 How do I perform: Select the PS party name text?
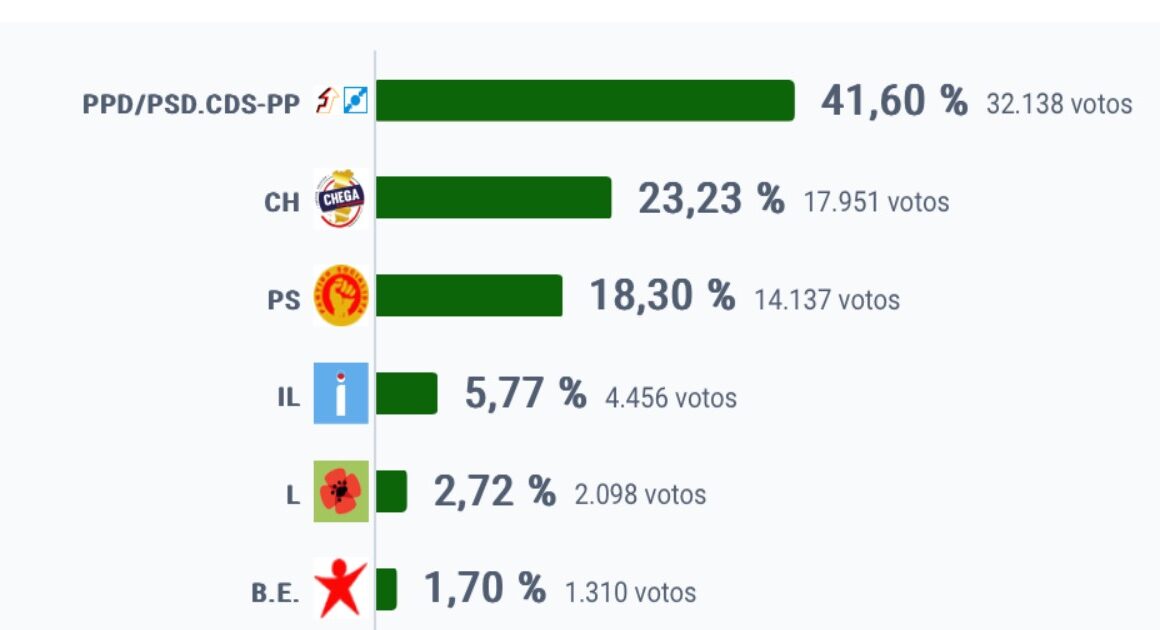(284, 300)
